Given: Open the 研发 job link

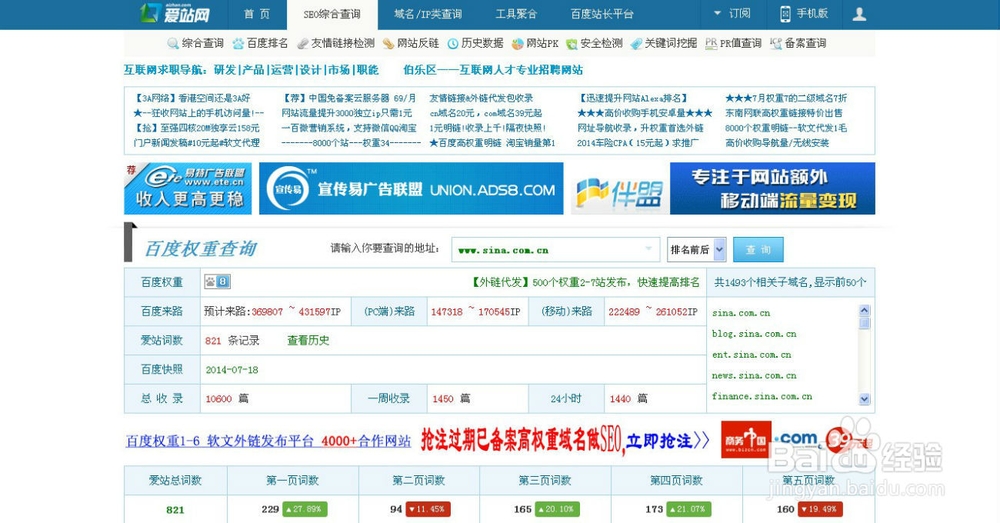Looking at the screenshot, I should pyautogui.click(x=225, y=70).
